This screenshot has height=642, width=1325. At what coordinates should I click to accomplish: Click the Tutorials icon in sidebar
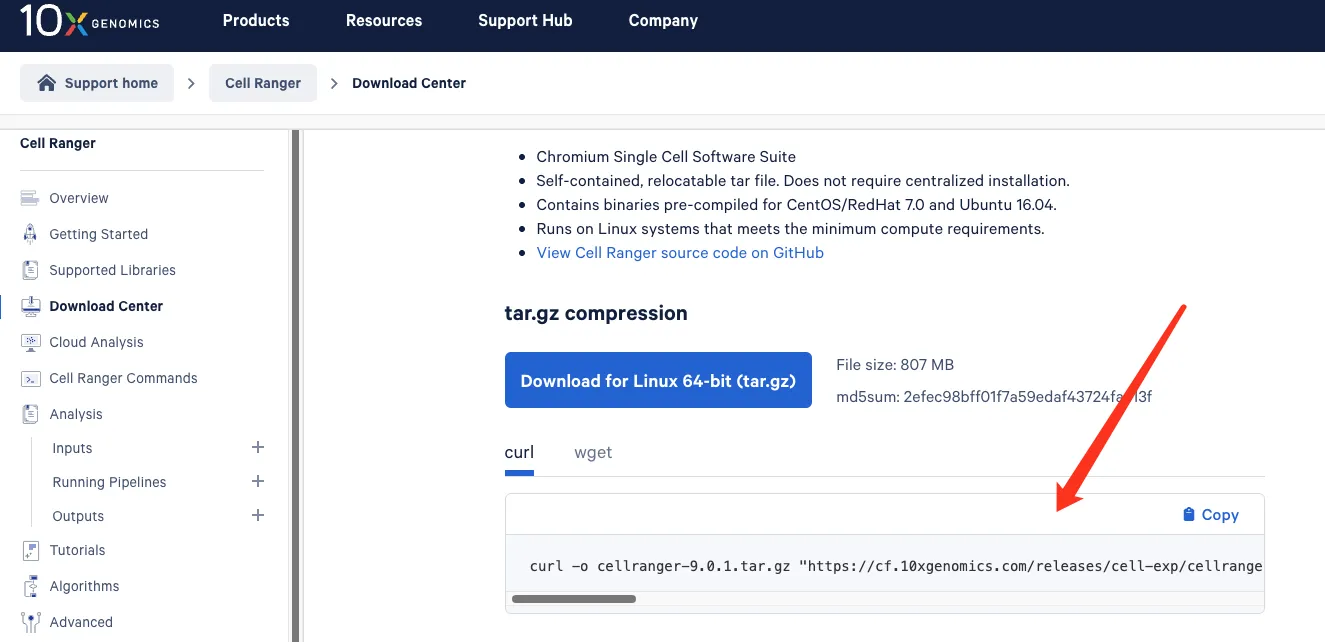click(30, 550)
